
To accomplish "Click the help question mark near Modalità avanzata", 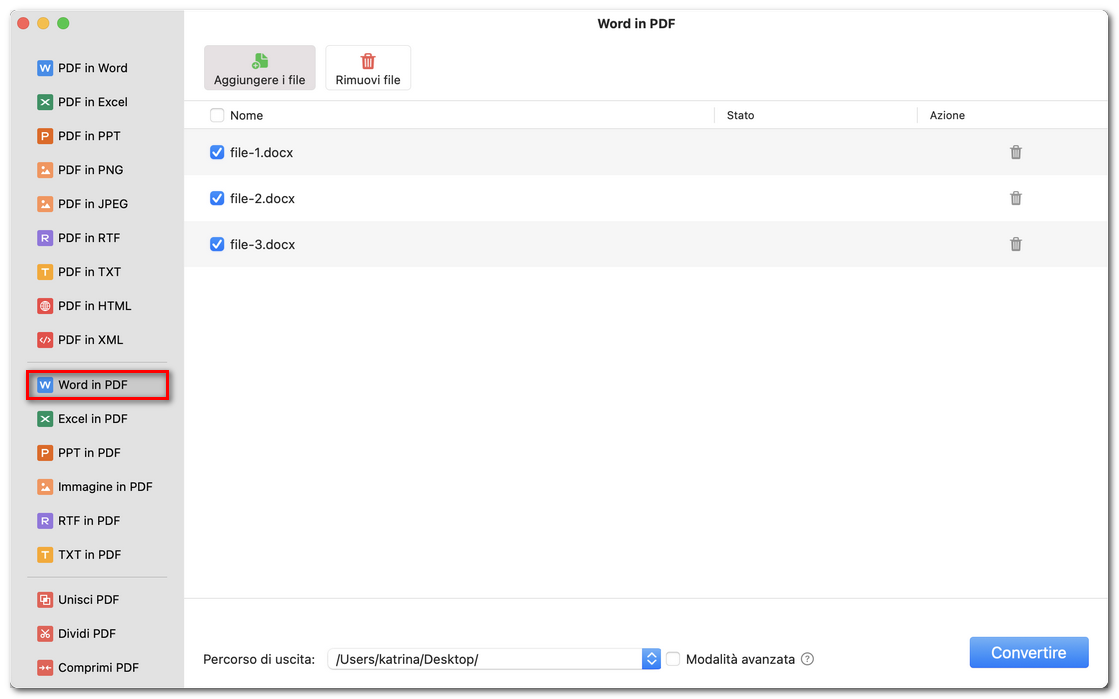I will pyautogui.click(x=808, y=658).
